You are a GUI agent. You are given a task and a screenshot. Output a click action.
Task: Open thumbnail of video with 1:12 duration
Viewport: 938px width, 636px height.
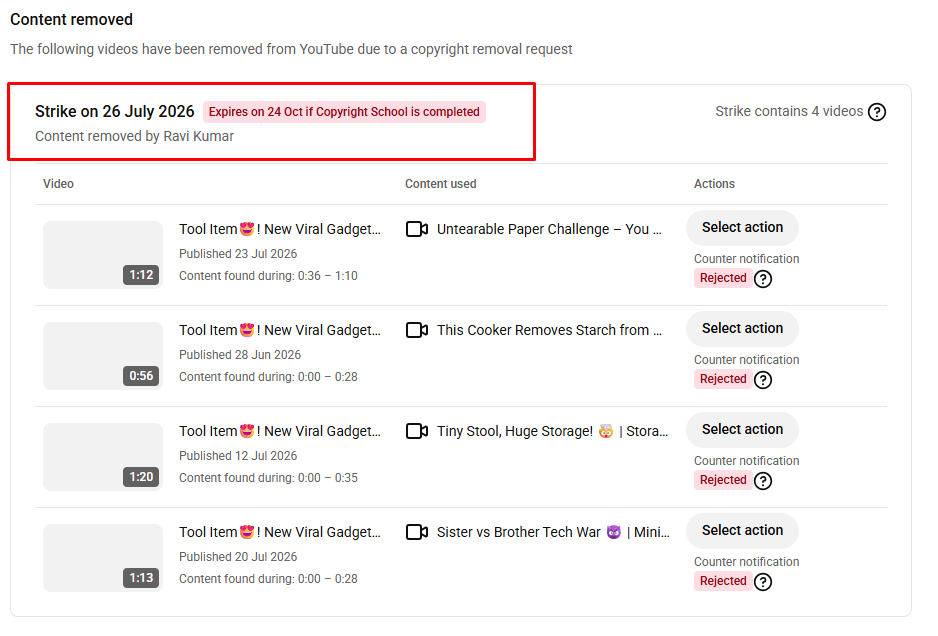[x=103, y=255]
